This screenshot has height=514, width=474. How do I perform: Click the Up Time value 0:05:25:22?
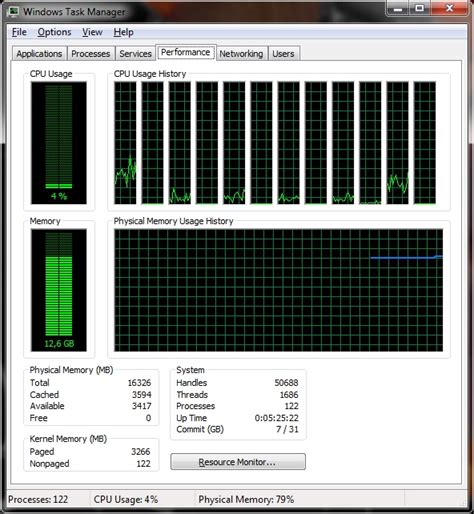pyautogui.click(x=277, y=418)
